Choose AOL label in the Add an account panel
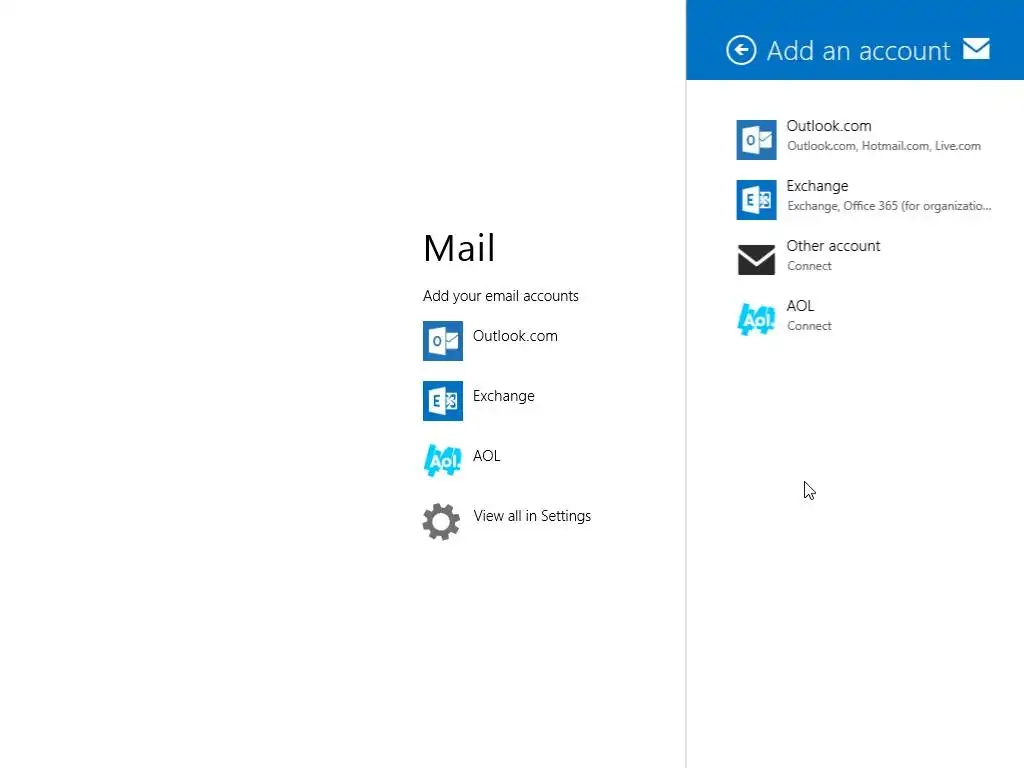The image size is (1024, 768). [800, 306]
